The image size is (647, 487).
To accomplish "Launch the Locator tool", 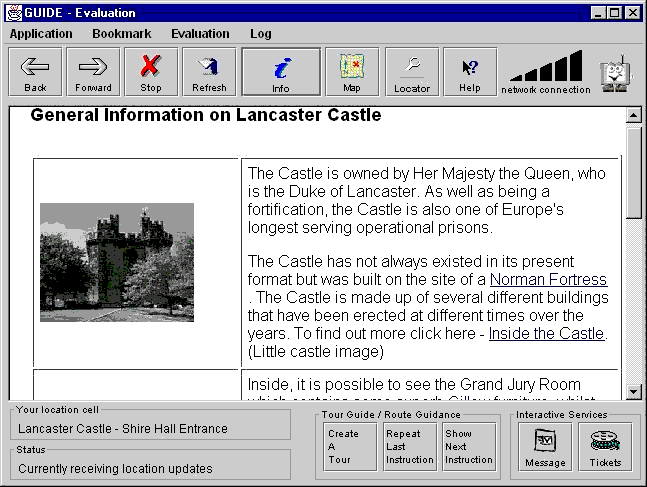I will [x=412, y=72].
